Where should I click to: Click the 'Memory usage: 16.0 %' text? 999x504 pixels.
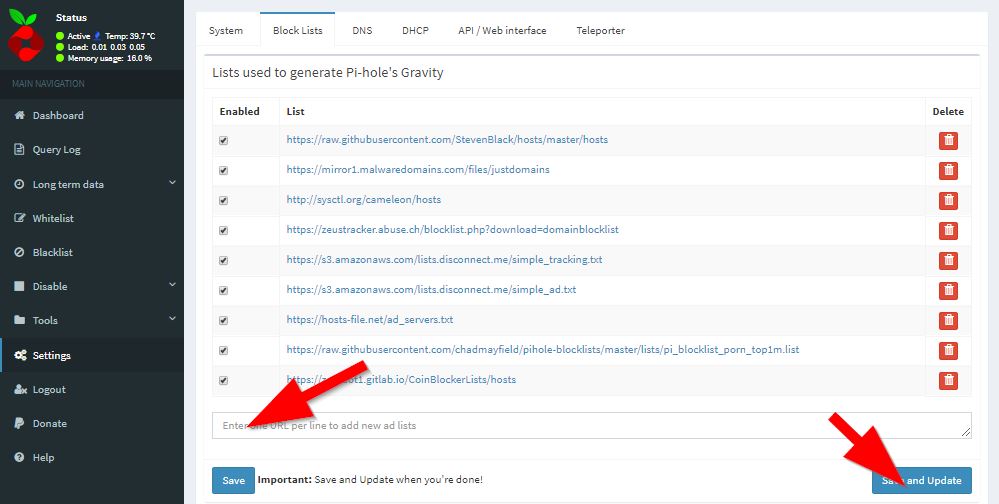[110, 58]
